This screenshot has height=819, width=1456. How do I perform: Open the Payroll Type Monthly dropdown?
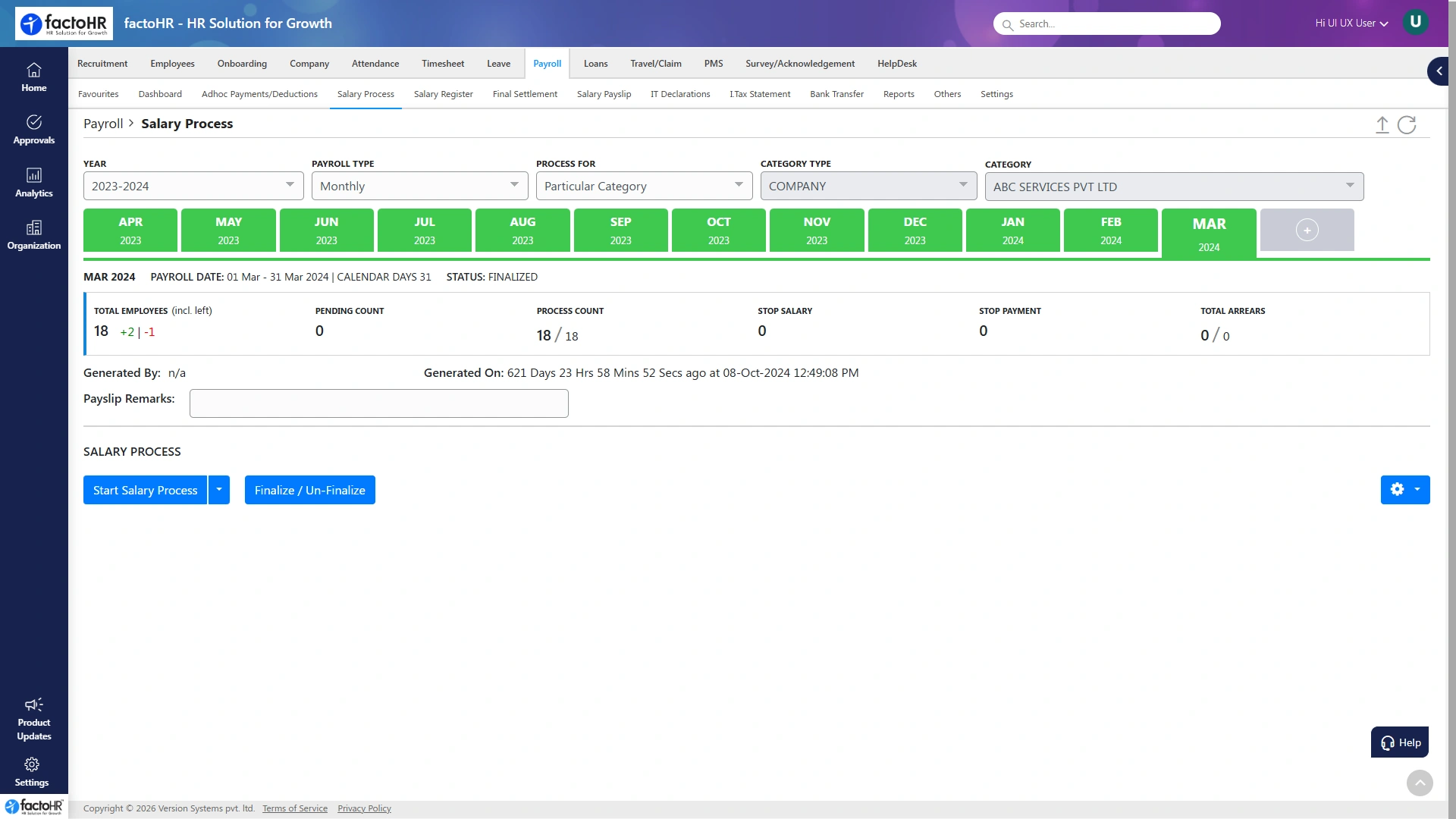tap(419, 186)
